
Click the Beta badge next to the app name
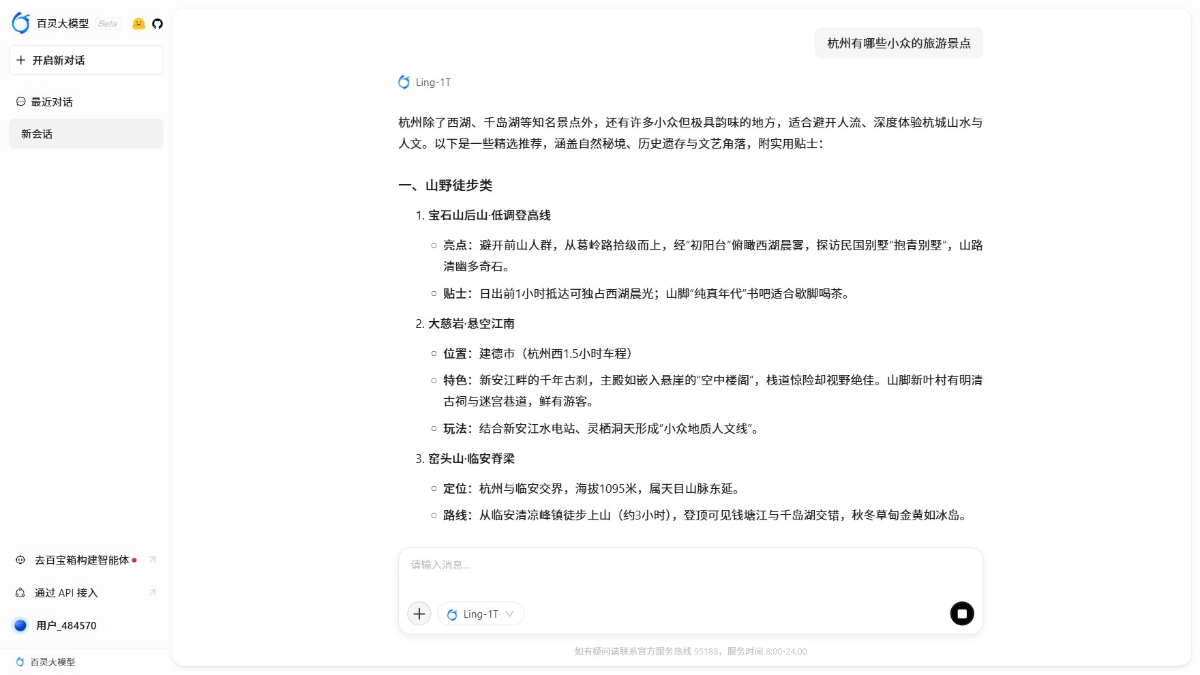(x=106, y=23)
